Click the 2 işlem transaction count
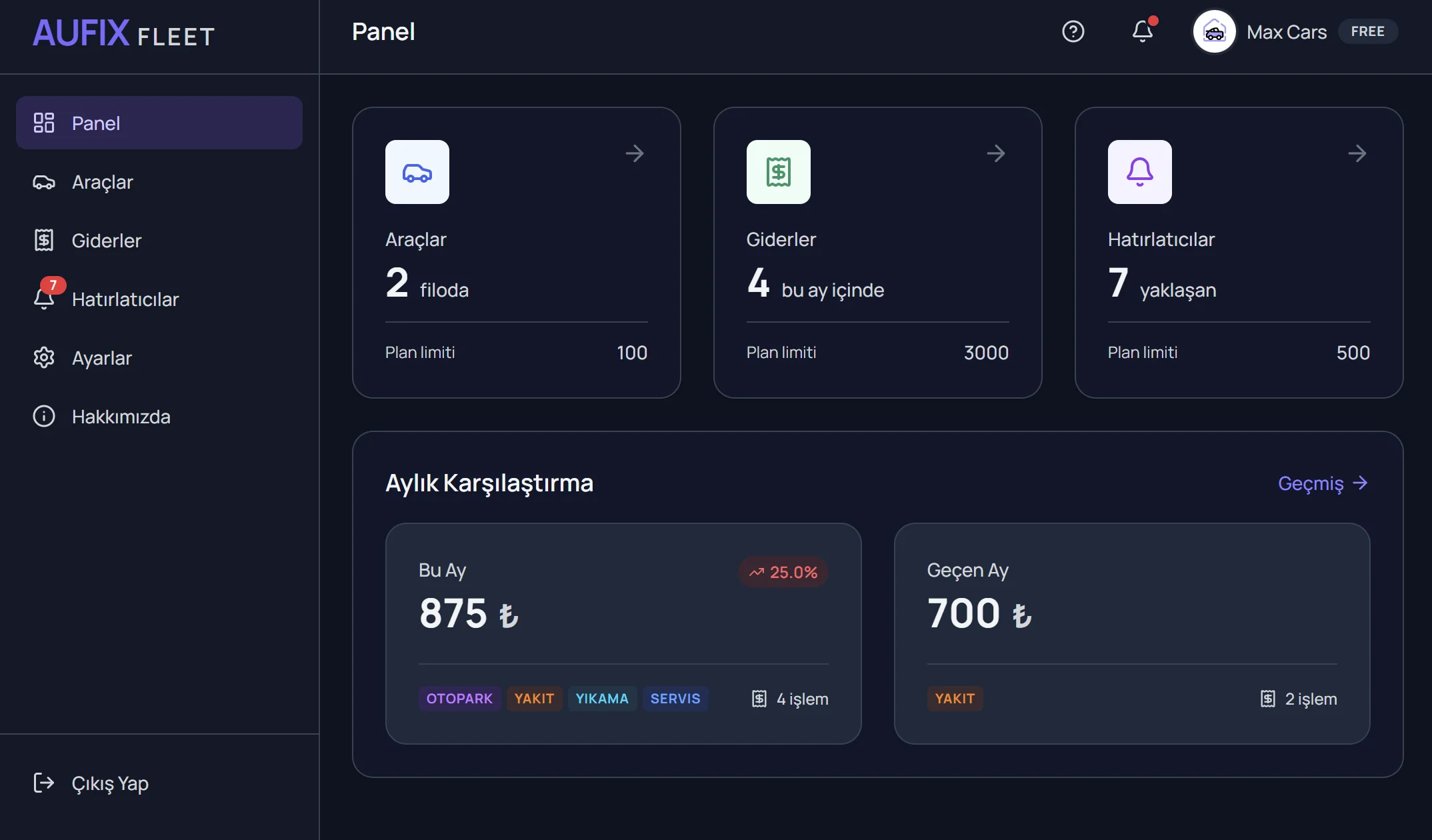 1311,699
